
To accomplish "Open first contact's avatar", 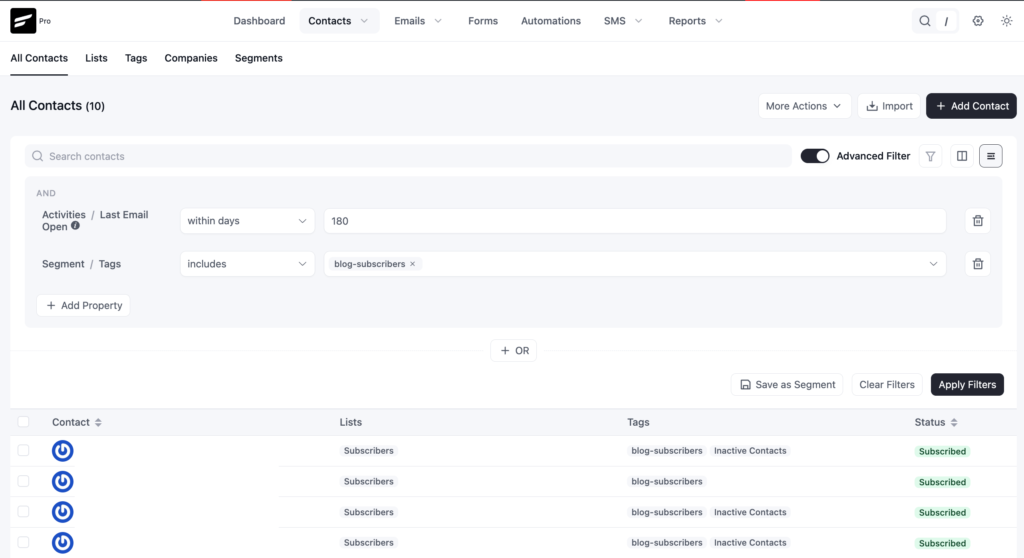I will pyautogui.click(x=63, y=451).
